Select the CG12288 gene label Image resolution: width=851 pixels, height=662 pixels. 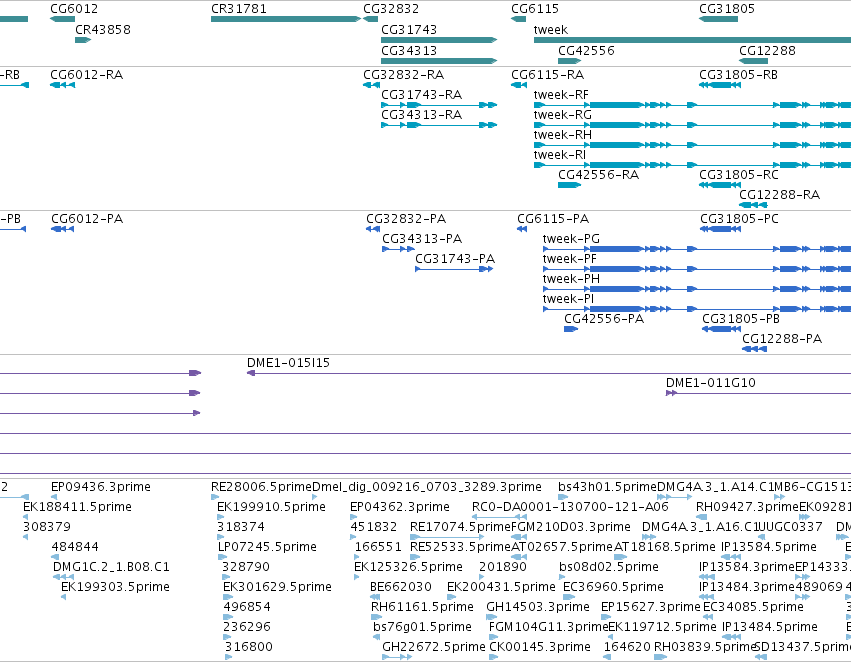click(x=767, y=51)
